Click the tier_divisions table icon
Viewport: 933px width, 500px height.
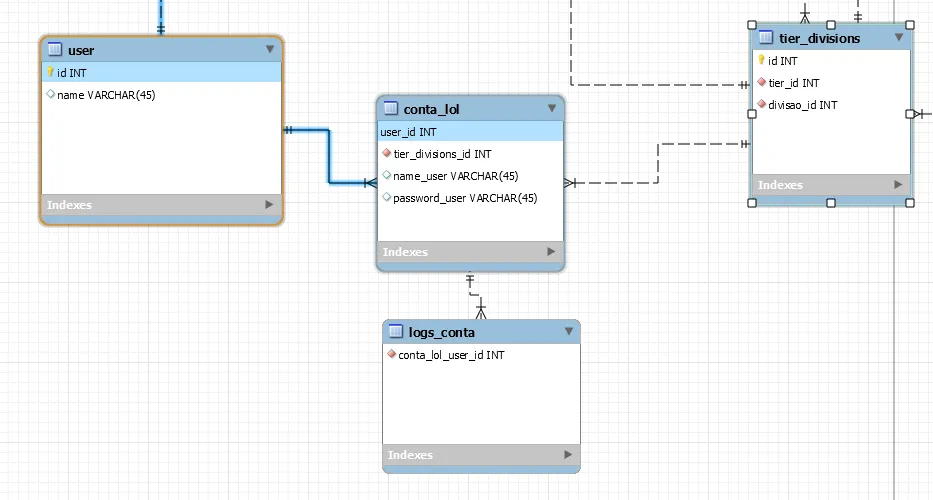(x=766, y=38)
